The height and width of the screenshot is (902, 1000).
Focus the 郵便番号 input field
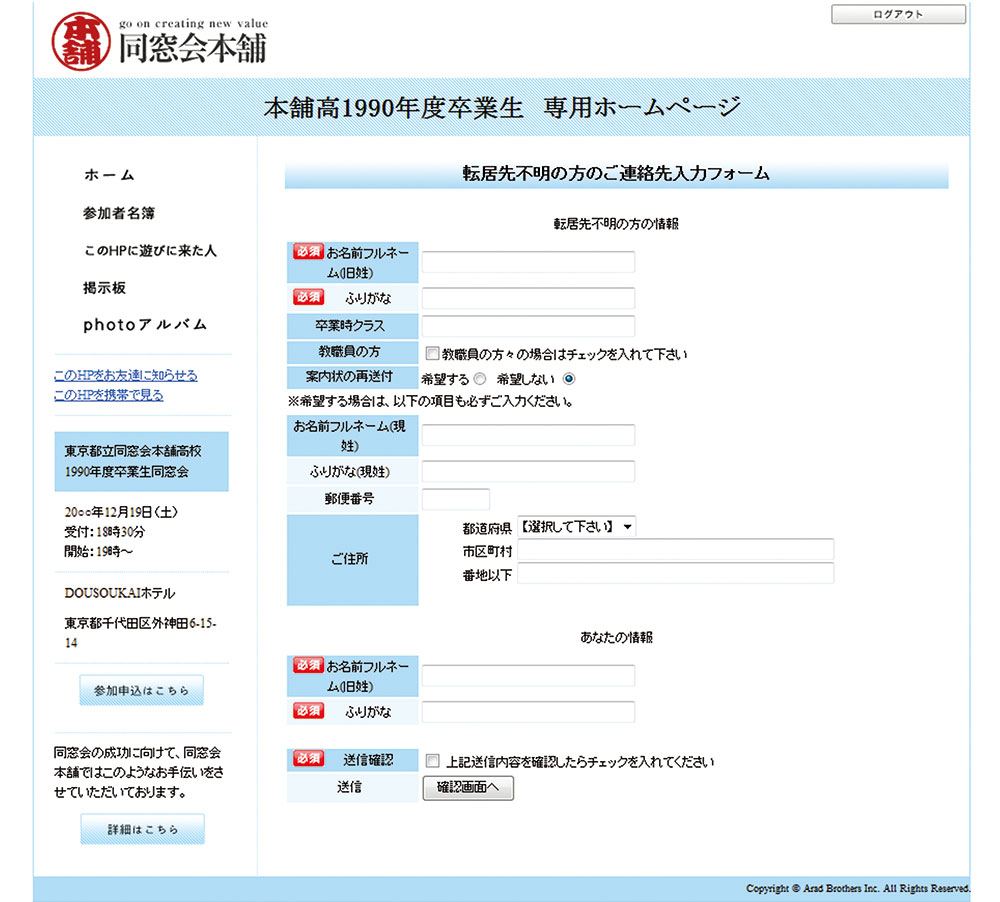pyautogui.click(x=455, y=499)
